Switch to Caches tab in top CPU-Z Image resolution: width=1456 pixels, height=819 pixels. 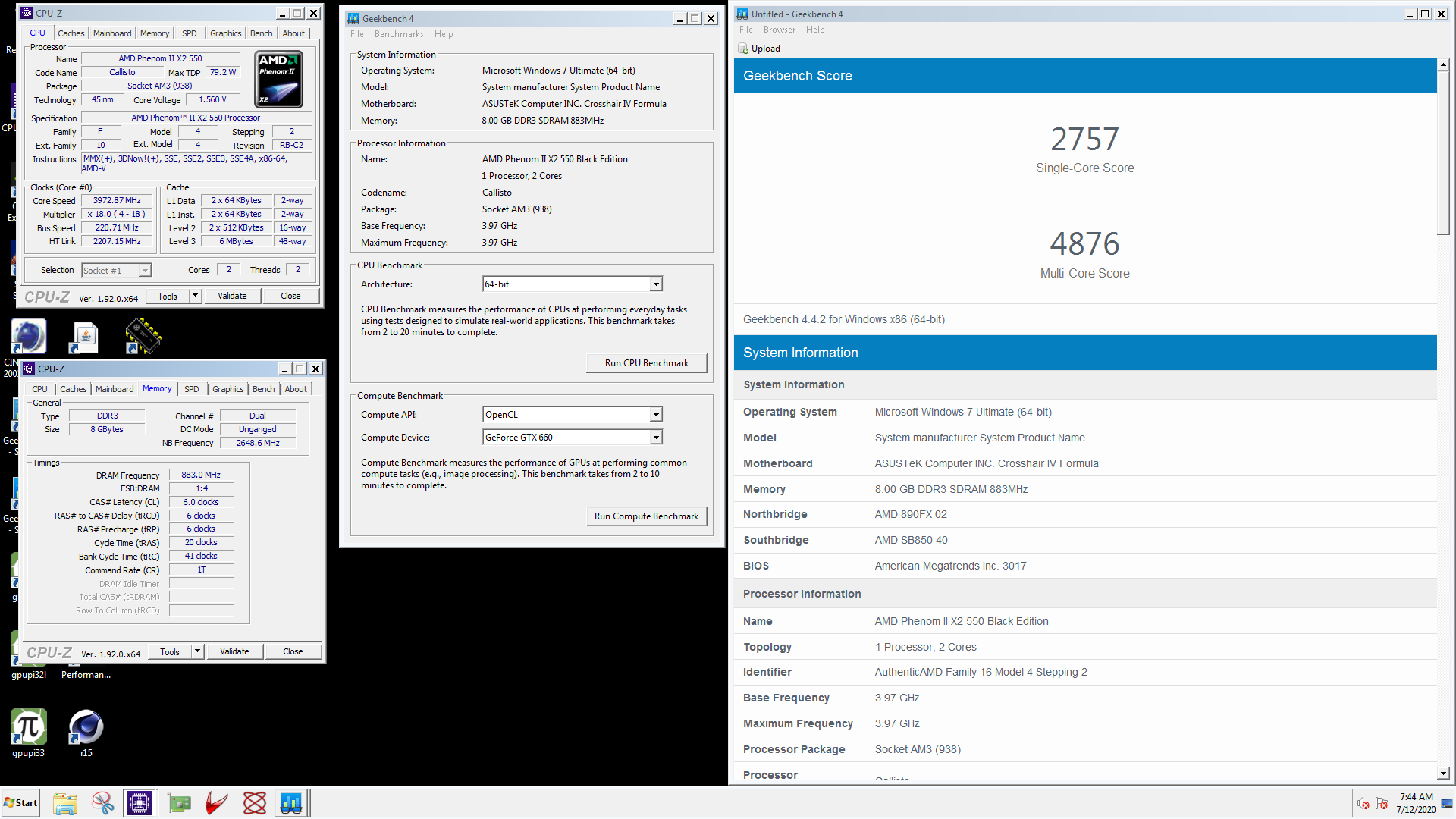(x=71, y=33)
